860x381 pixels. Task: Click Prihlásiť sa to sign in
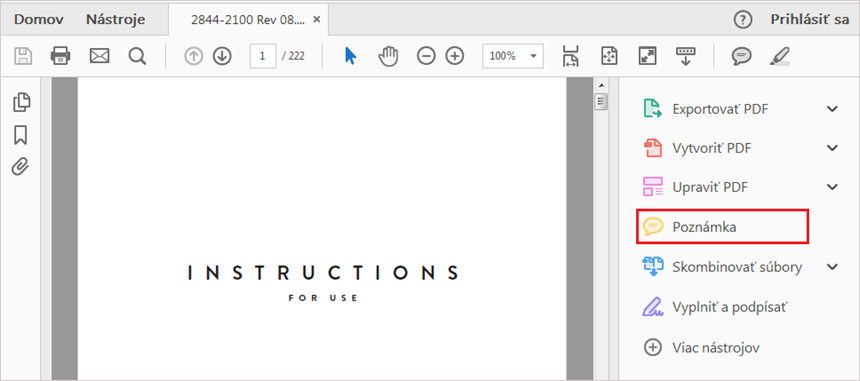(810, 20)
